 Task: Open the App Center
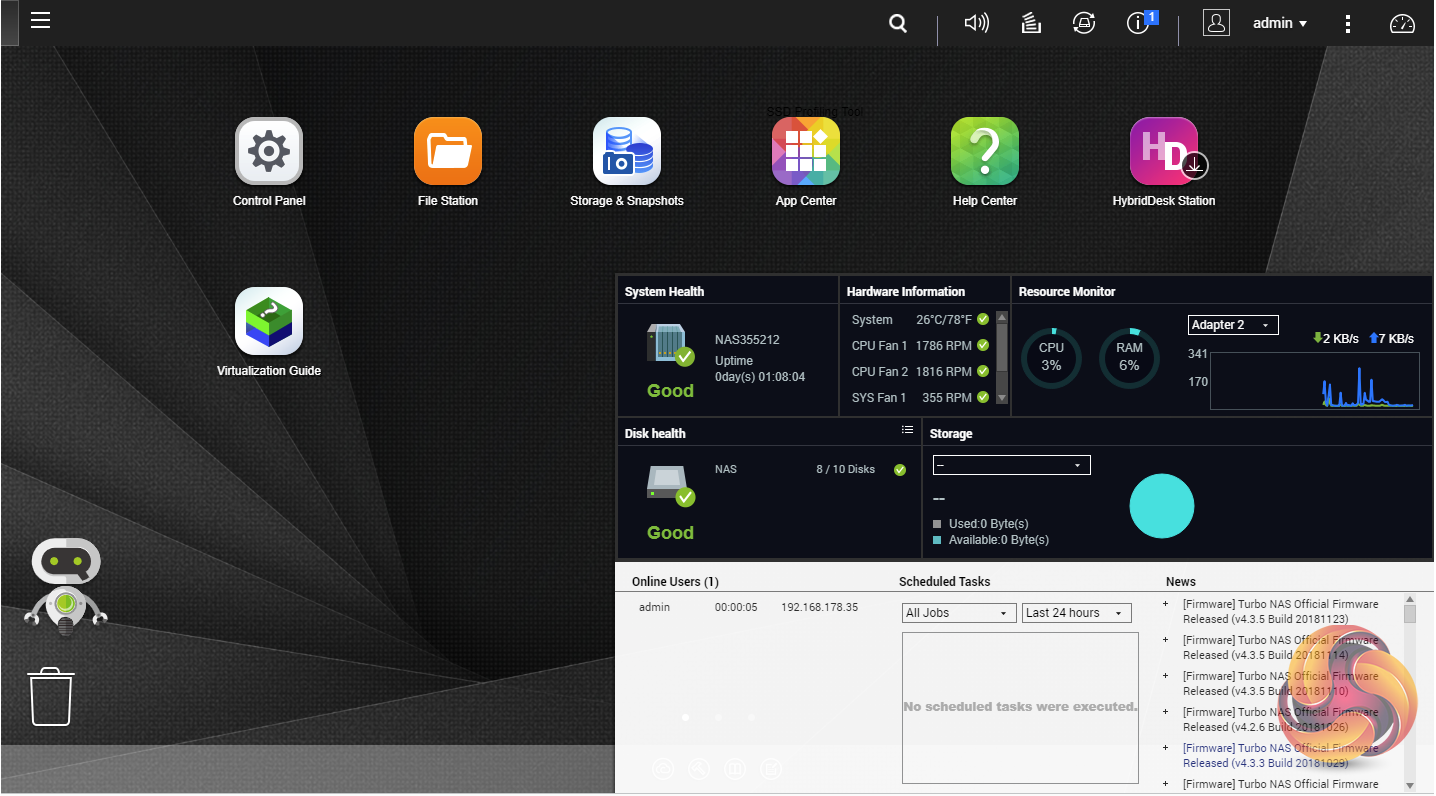click(805, 152)
